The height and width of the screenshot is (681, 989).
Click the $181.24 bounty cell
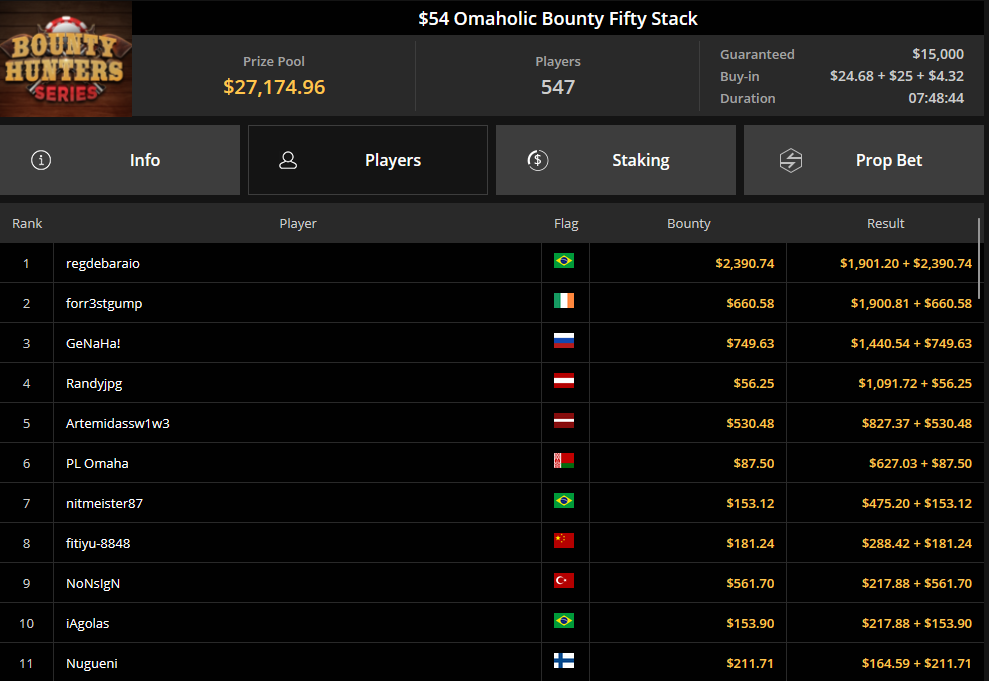(x=750, y=544)
